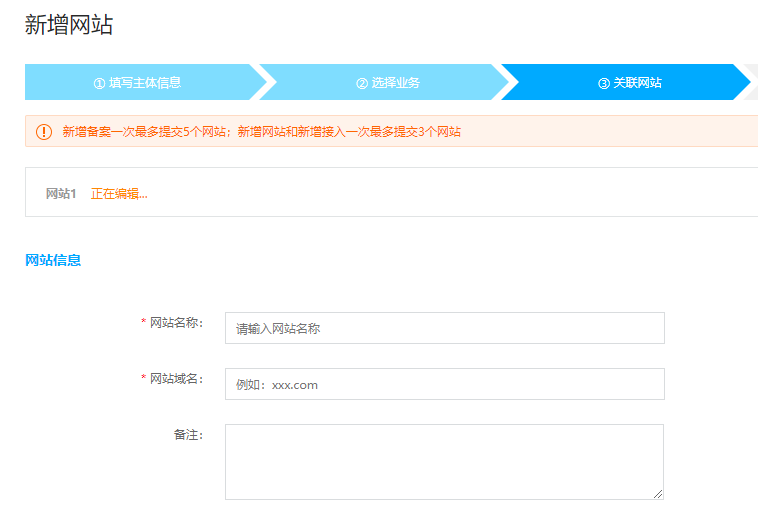This screenshot has height=517, width=758.
Task: Click the circled 2 step icon
Action: click(362, 83)
